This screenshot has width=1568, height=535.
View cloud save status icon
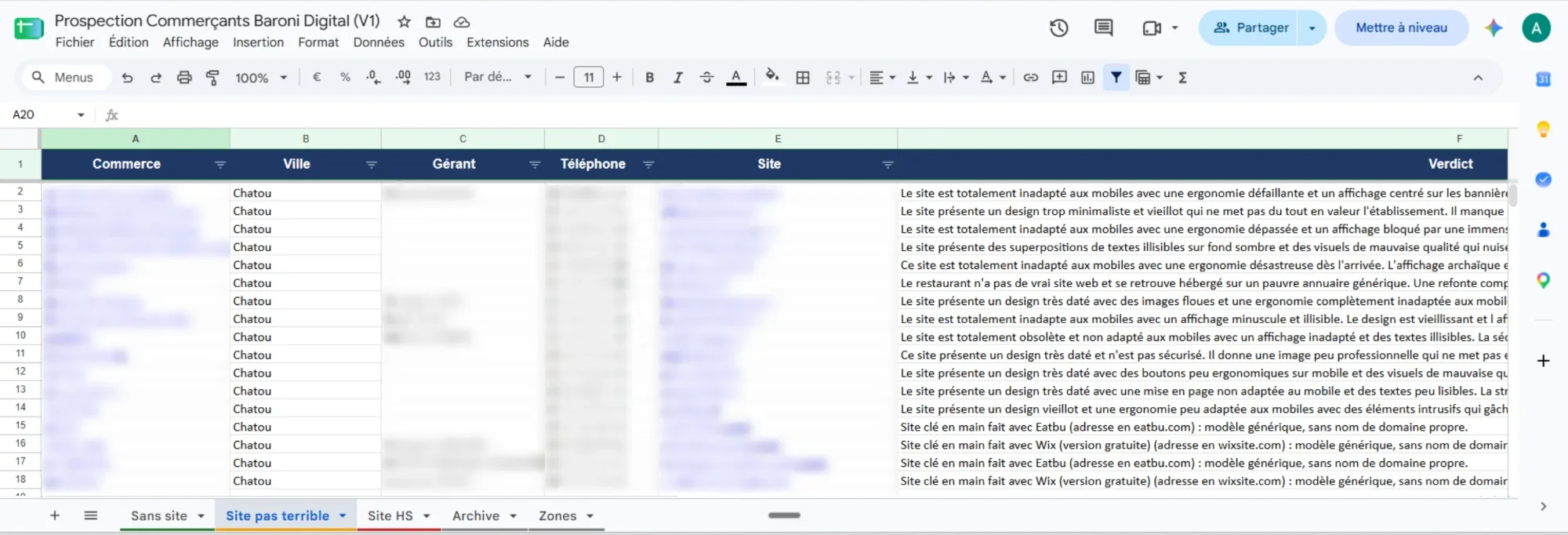(462, 22)
